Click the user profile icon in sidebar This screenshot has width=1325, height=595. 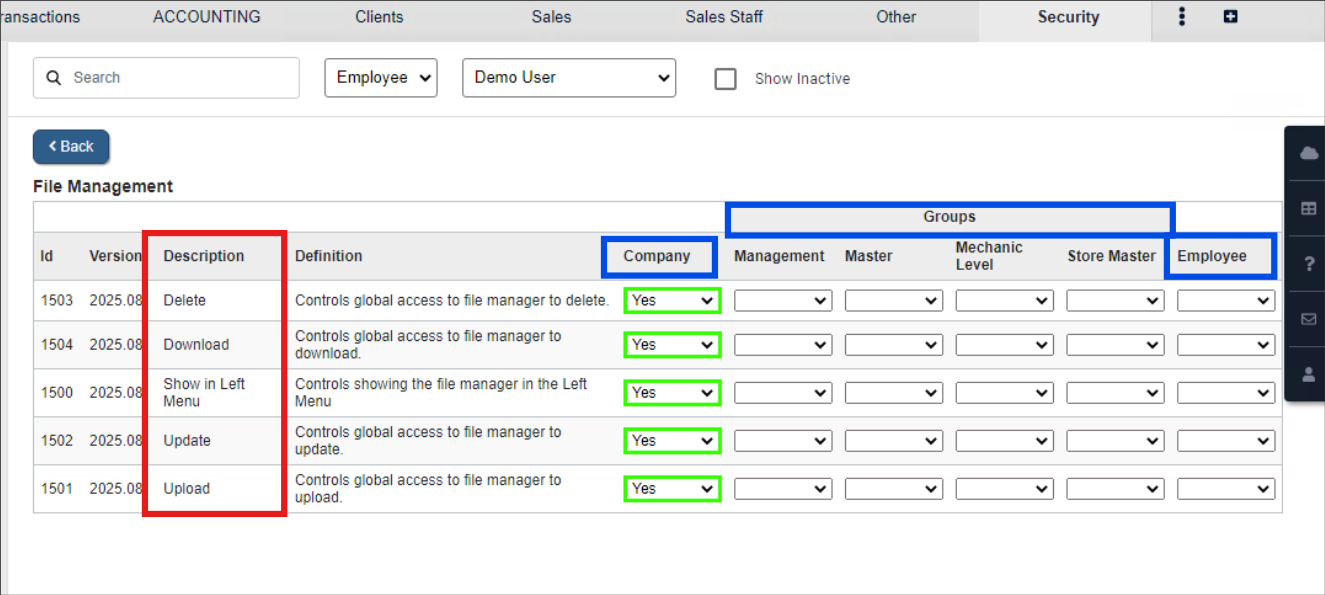[1308, 374]
